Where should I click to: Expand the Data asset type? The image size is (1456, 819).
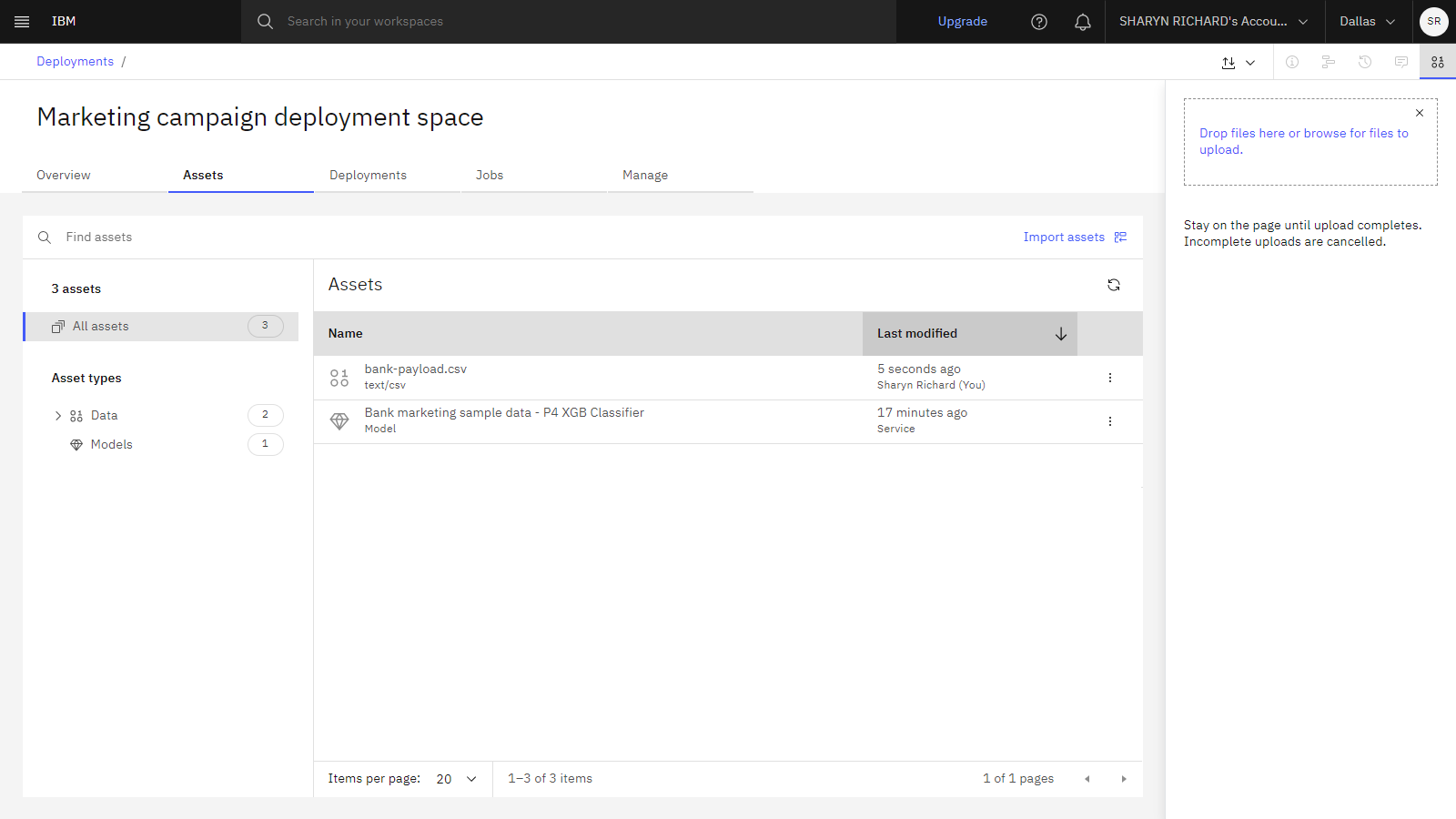pyautogui.click(x=58, y=416)
